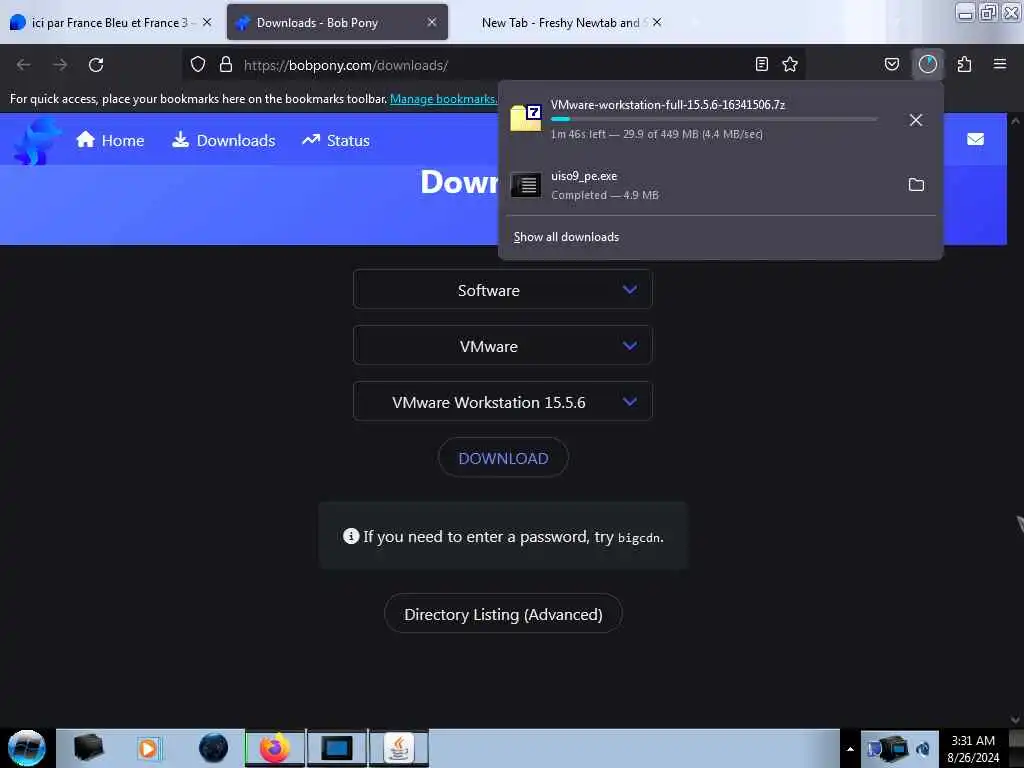Open tracking protection shield icon
Screen dimensions: 1024x768
(x=198, y=64)
